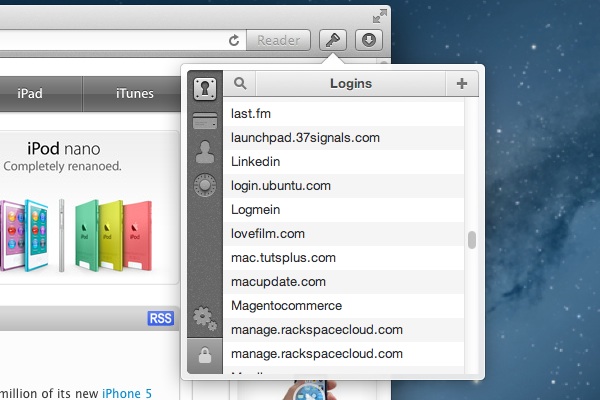600x400 pixels.
Task: Open the password generator dial icon
Action: [x=205, y=185]
